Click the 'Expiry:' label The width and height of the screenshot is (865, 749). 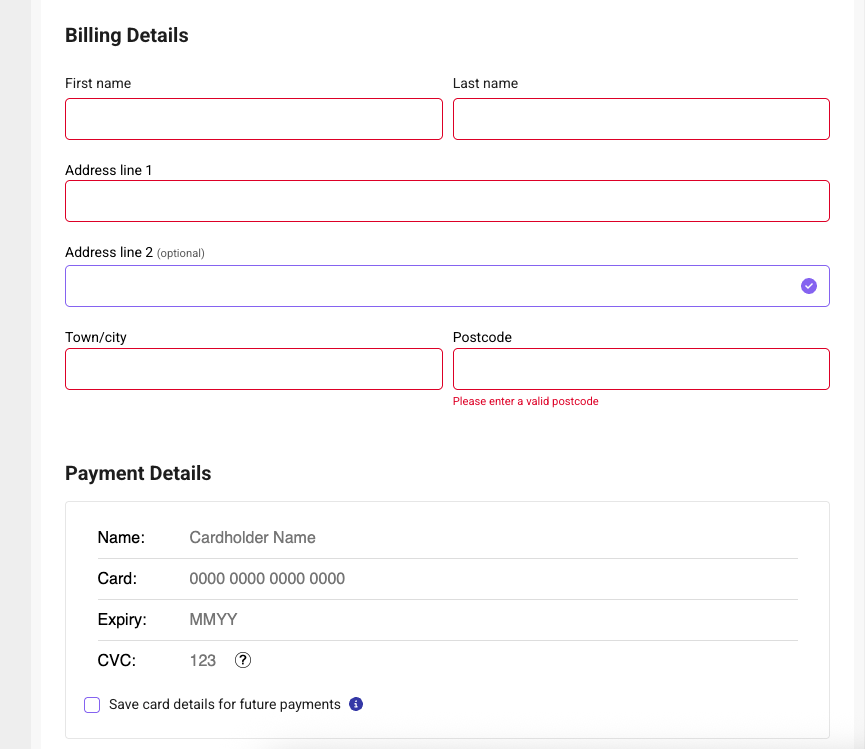(x=122, y=619)
